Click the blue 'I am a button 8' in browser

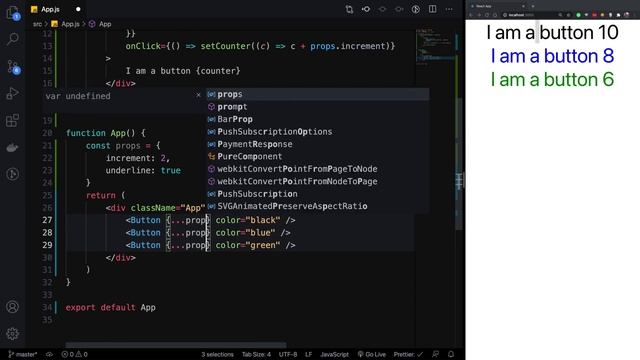tap(552, 56)
